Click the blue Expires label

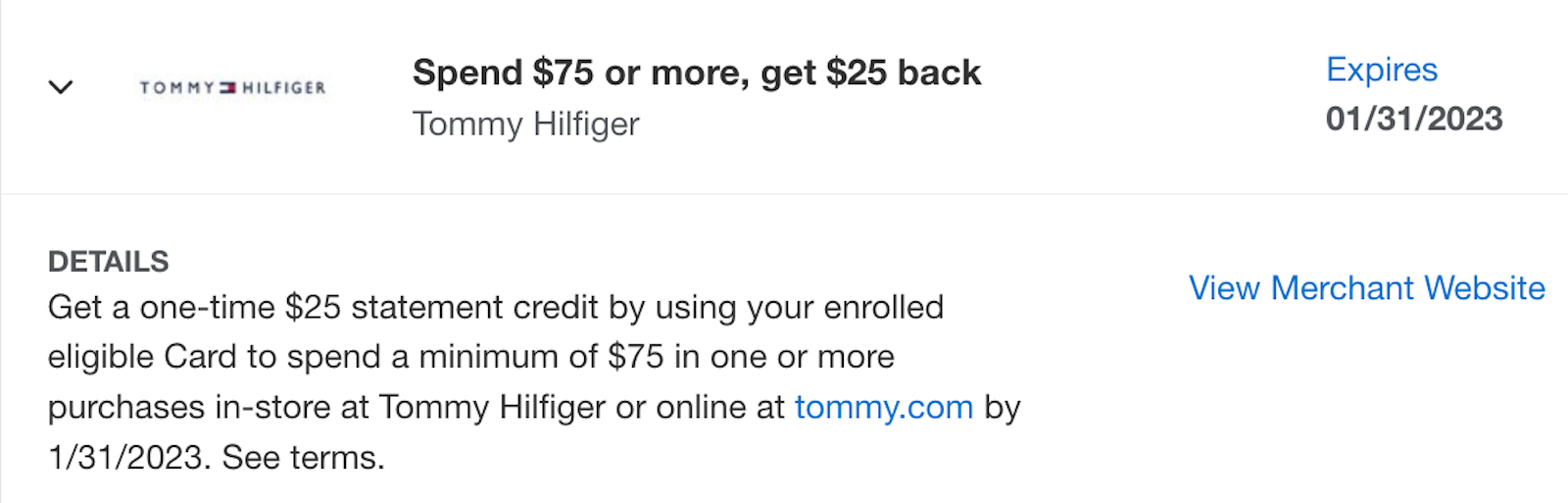(x=1381, y=70)
